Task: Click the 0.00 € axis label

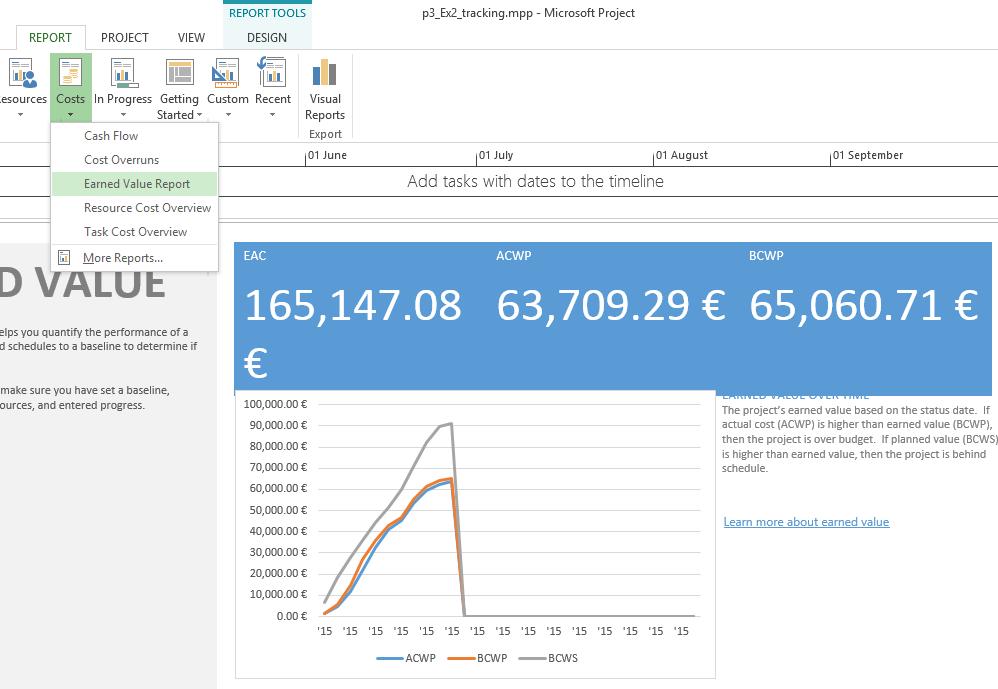Action: pos(292,616)
